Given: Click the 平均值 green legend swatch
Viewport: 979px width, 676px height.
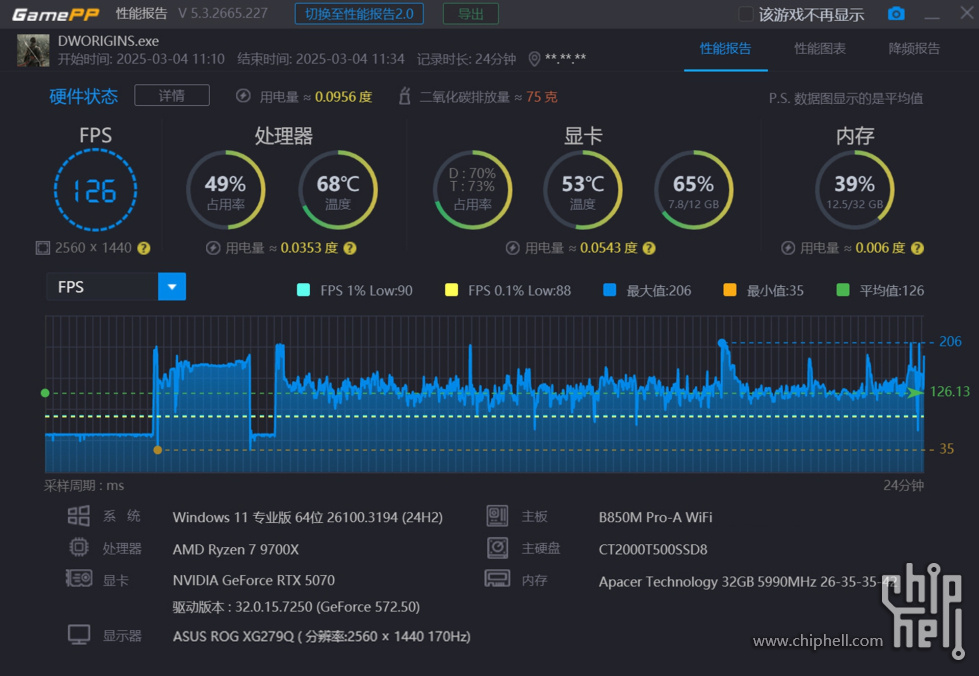Looking at the screenshot, I should point(843,290).
